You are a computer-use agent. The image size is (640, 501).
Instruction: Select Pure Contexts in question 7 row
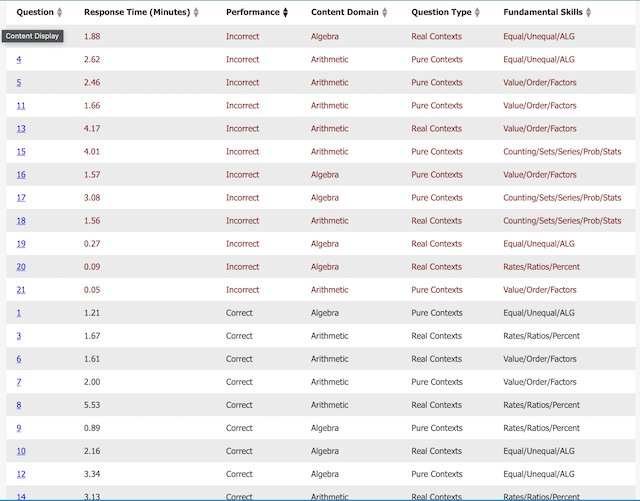click(x=437, y=382)
